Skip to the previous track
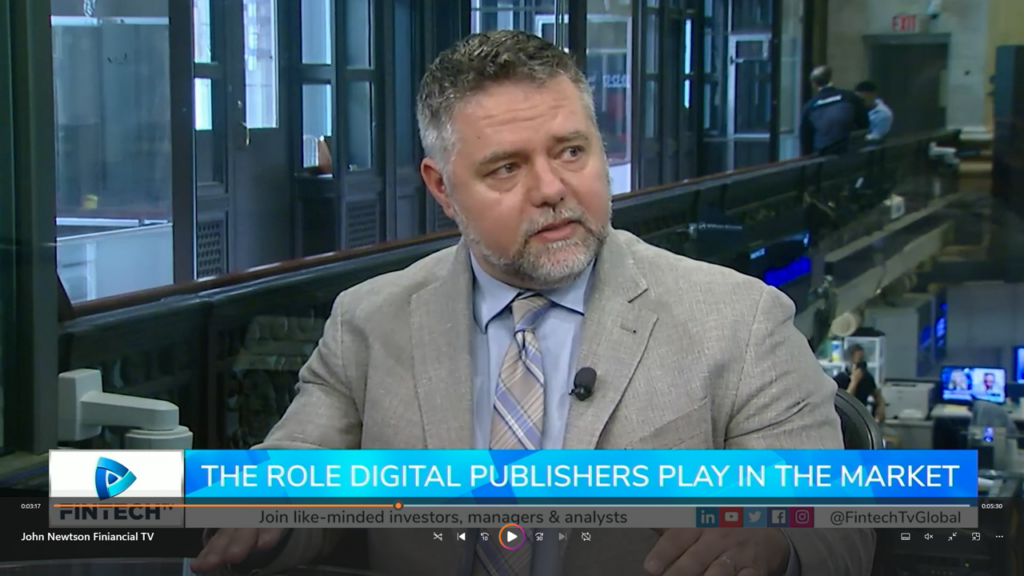The height and width of the screenshot is (576, 1024). click(461, 537)
